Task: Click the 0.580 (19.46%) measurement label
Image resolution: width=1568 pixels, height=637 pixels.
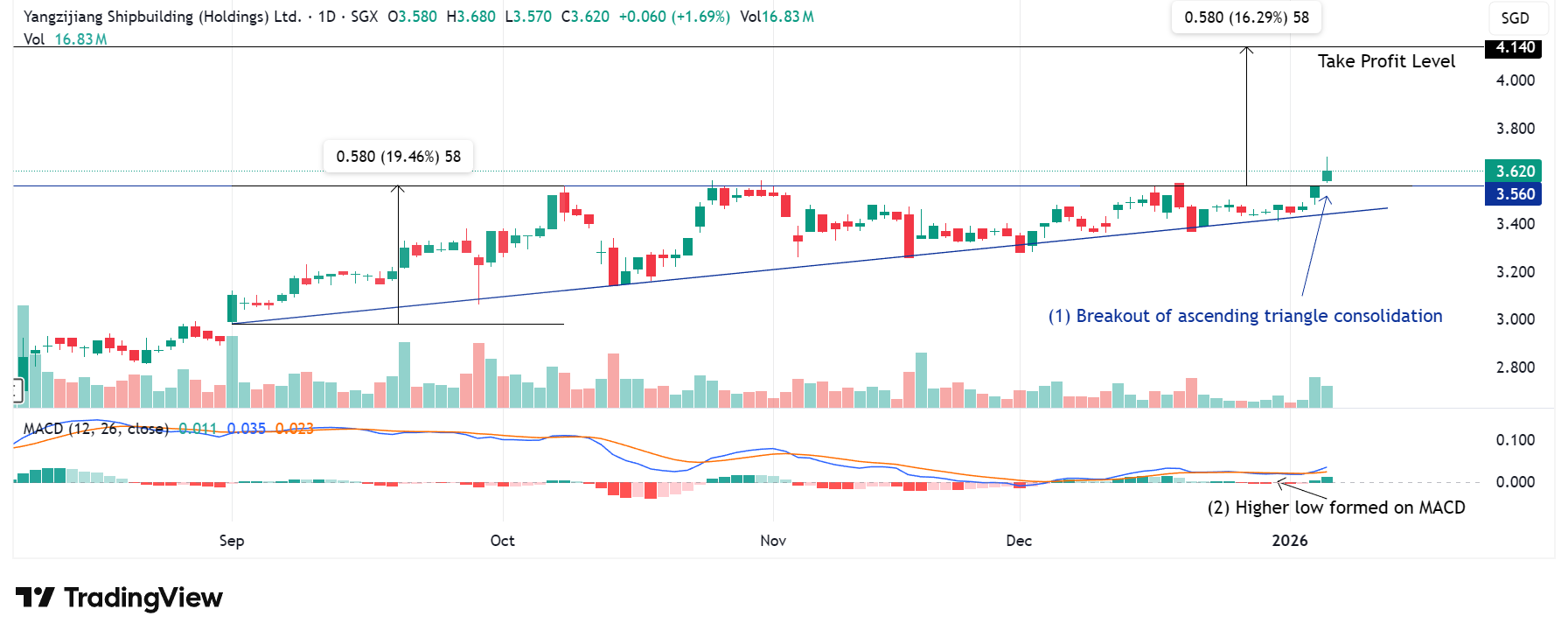Action: pyautogui.click(x=398, y=157)
